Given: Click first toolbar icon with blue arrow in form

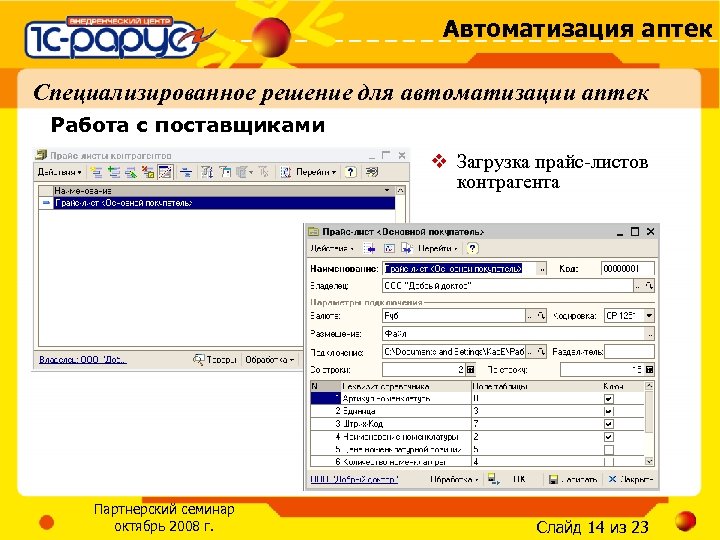Looking at the screenshot, I should point(370,248).
